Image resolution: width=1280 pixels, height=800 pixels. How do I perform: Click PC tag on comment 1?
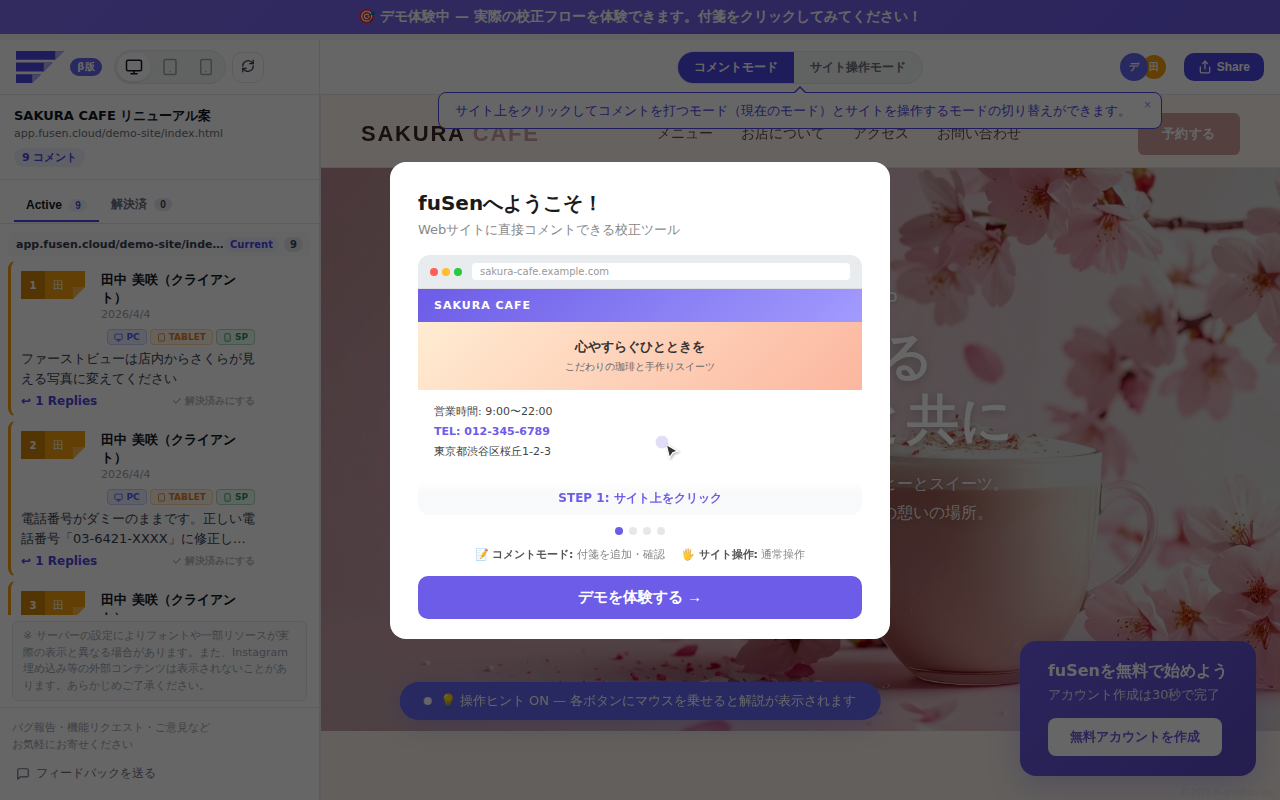pos(127,337)
